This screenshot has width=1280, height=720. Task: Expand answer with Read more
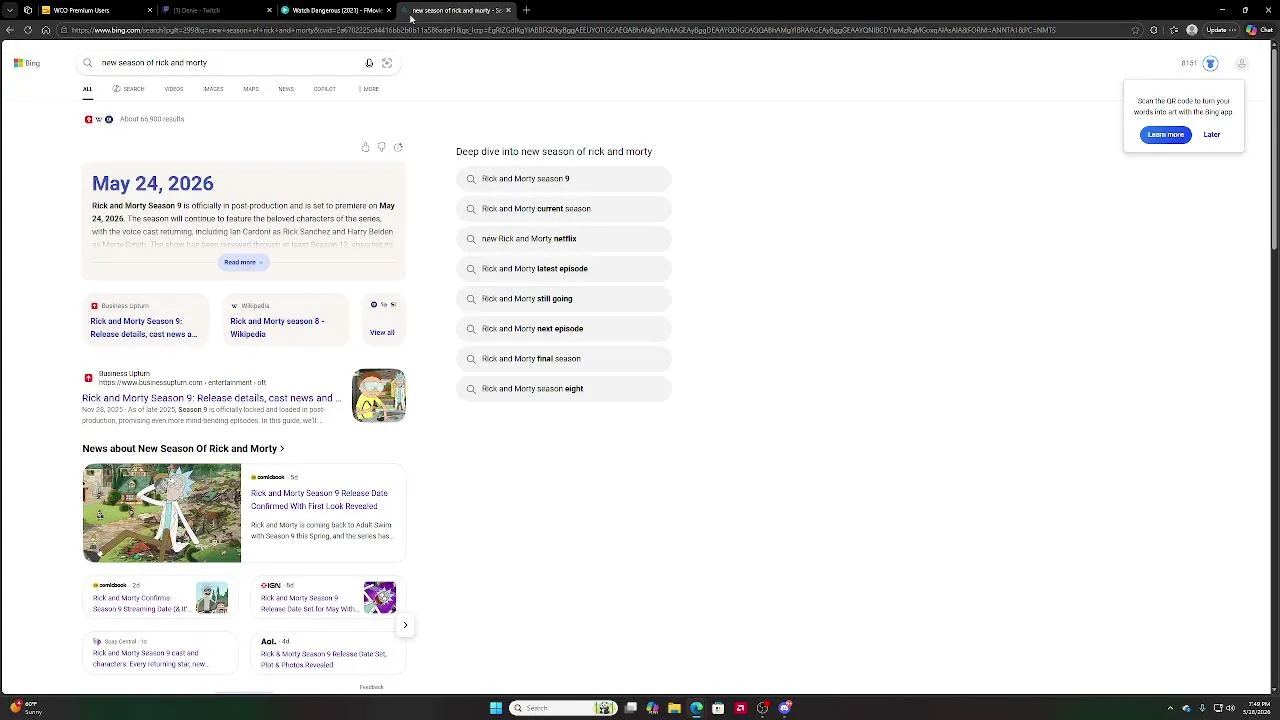click(x=243, y=262)
